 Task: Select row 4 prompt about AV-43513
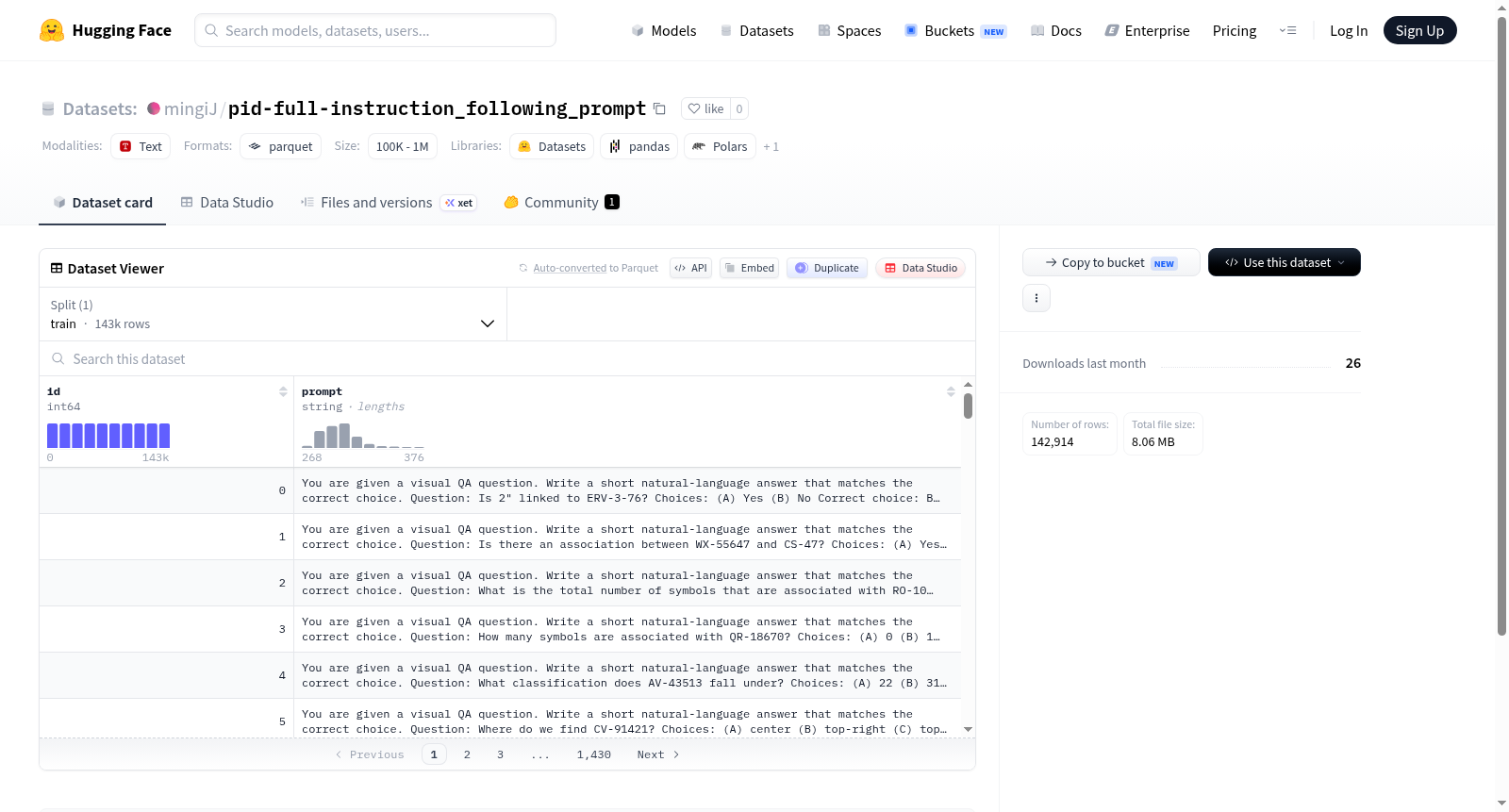click(x=627, y=675)
